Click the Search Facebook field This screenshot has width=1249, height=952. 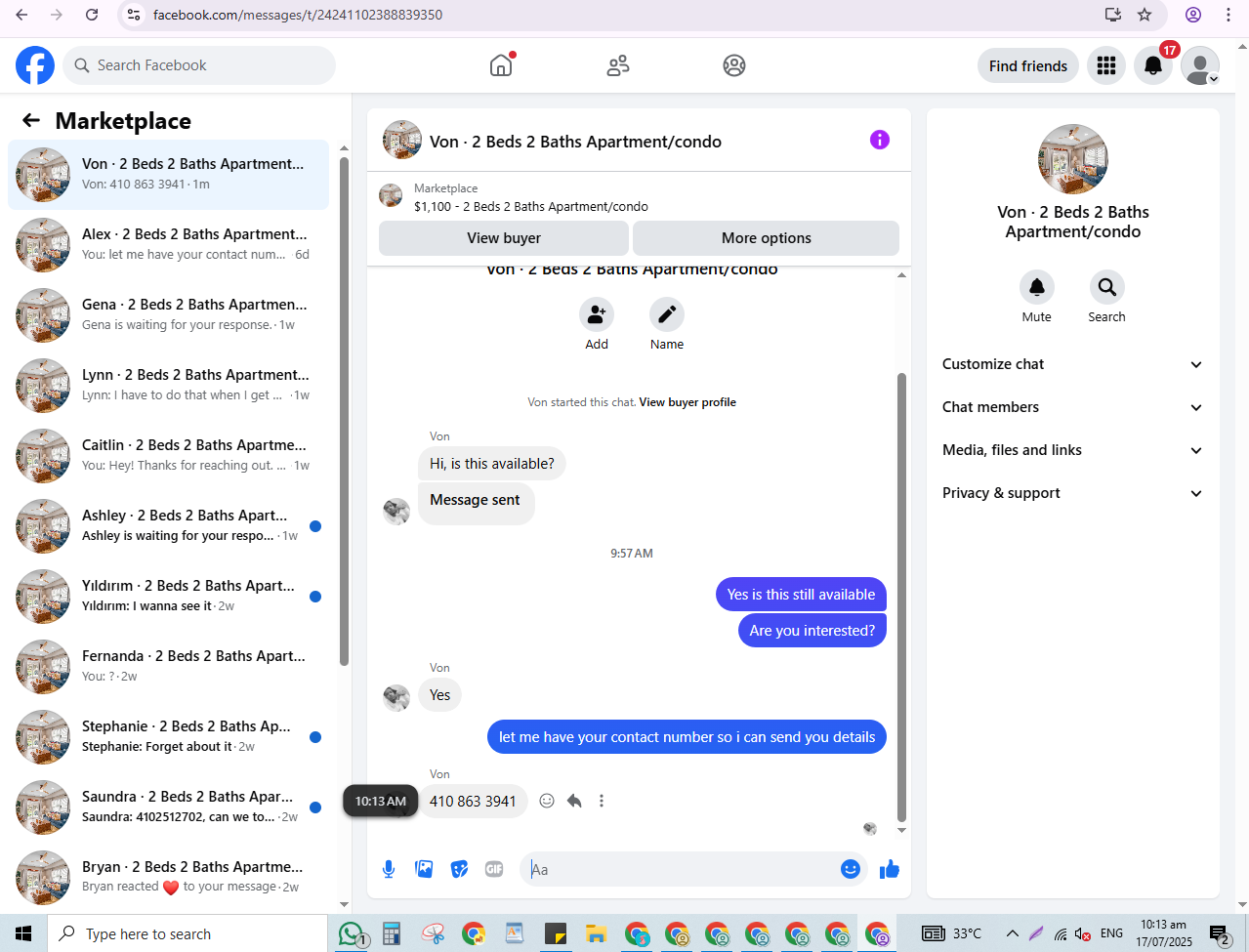[x=199, y=65]
